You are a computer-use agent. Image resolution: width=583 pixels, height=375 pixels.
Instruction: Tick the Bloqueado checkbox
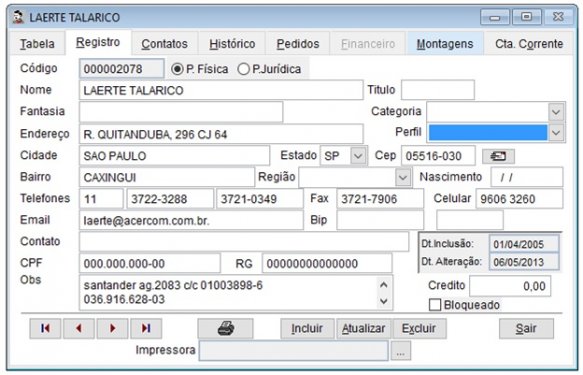[x=435, y=305]
